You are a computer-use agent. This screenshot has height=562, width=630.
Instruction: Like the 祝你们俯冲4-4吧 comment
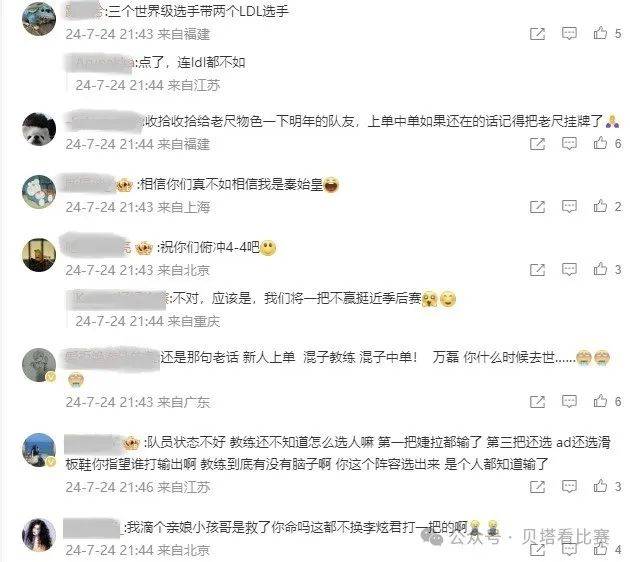tap(600, 269)
